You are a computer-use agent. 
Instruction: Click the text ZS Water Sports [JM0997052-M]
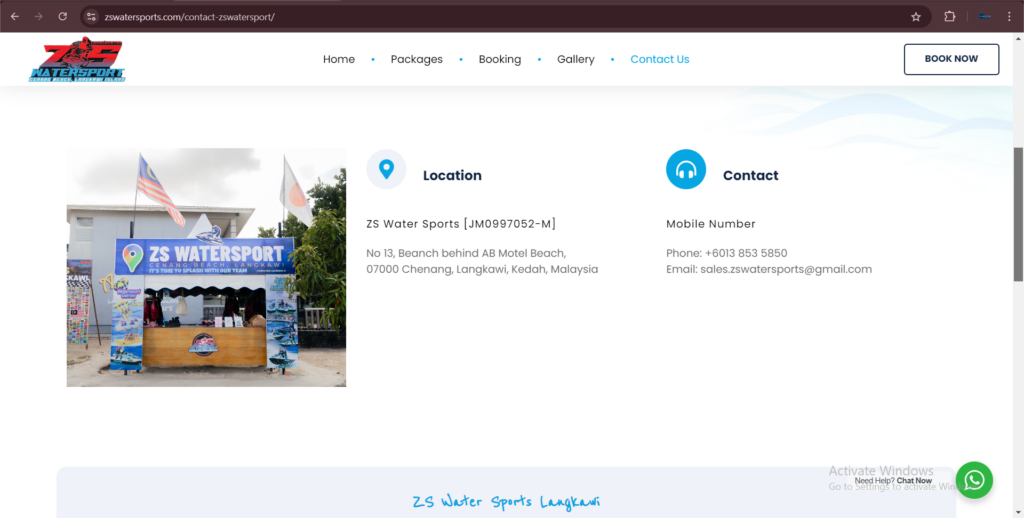461,224
